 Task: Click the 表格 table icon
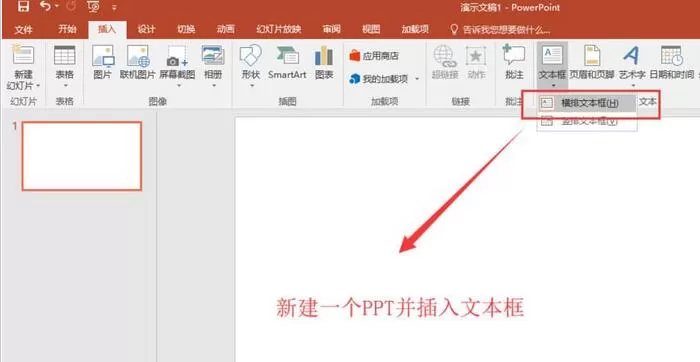pos(65,55)
